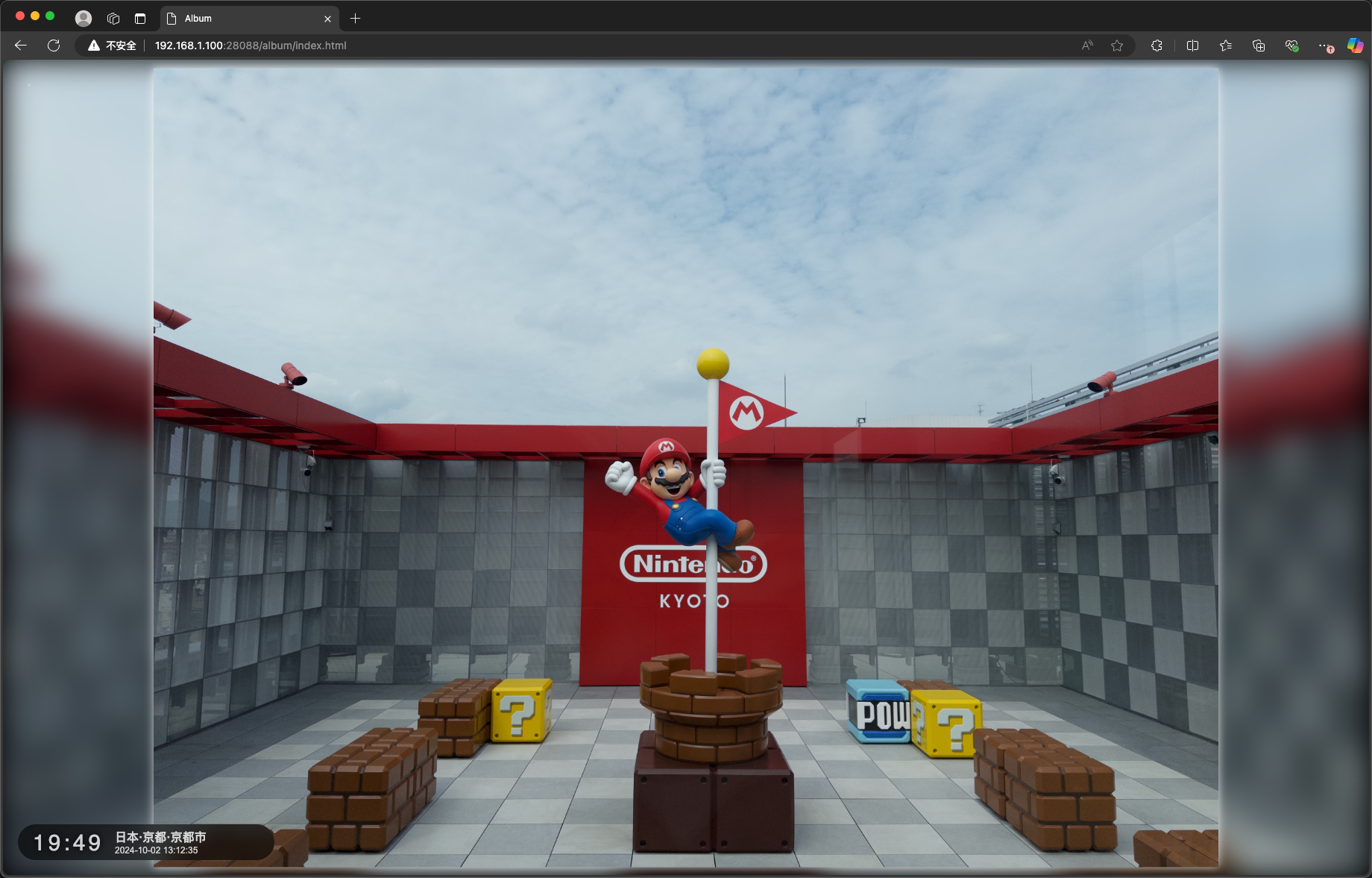The image size is (1372, 878).
Task: Close the Album tab
Action: point(327,19)
